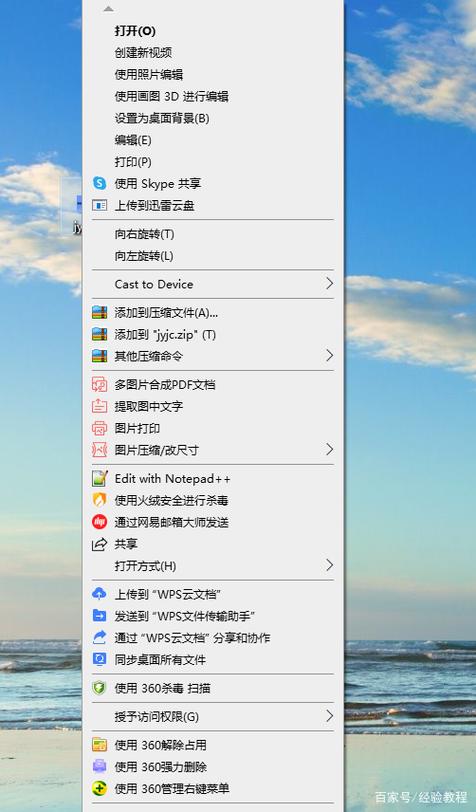
Task: Select 添加到压缩文件(A)... entry
Action: [x=166, y=312]
